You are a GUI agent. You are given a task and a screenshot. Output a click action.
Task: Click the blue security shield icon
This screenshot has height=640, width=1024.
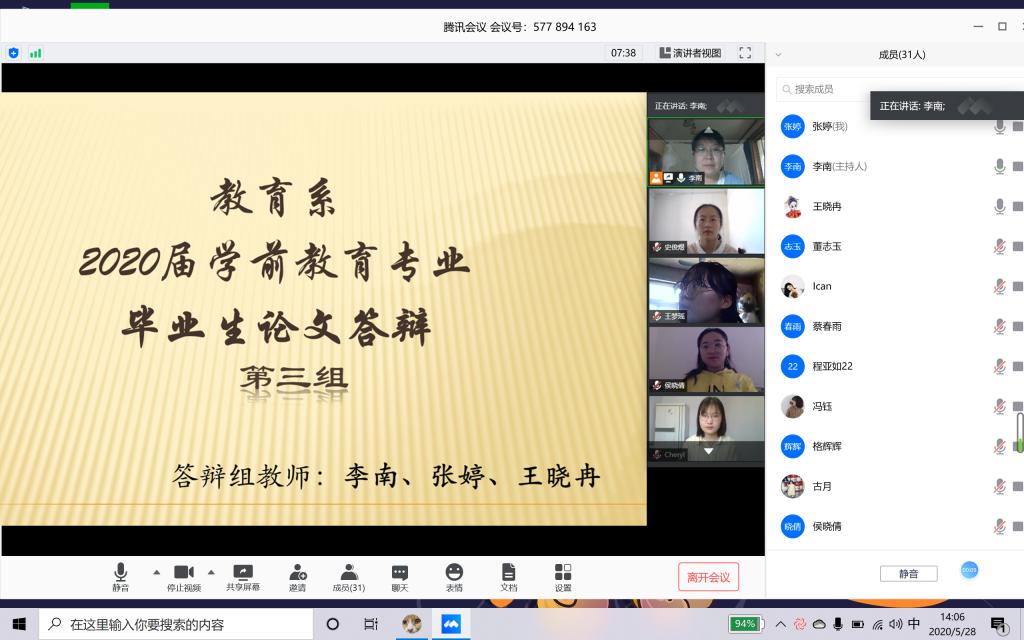click(14, 53)
